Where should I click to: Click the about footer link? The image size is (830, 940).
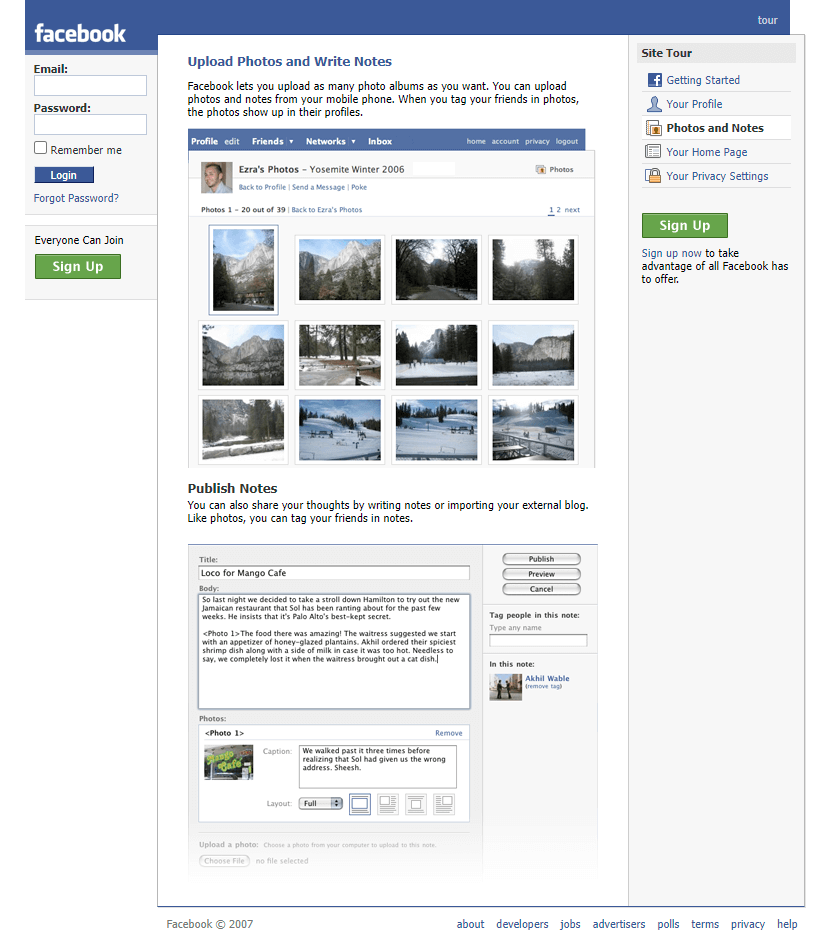pyautogui.click(x=470, y=924)
